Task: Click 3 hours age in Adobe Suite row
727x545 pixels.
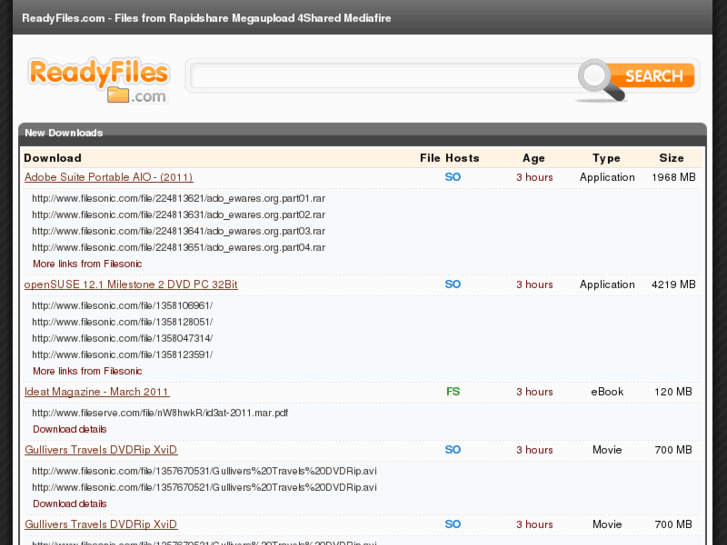Action: [535, 177]
